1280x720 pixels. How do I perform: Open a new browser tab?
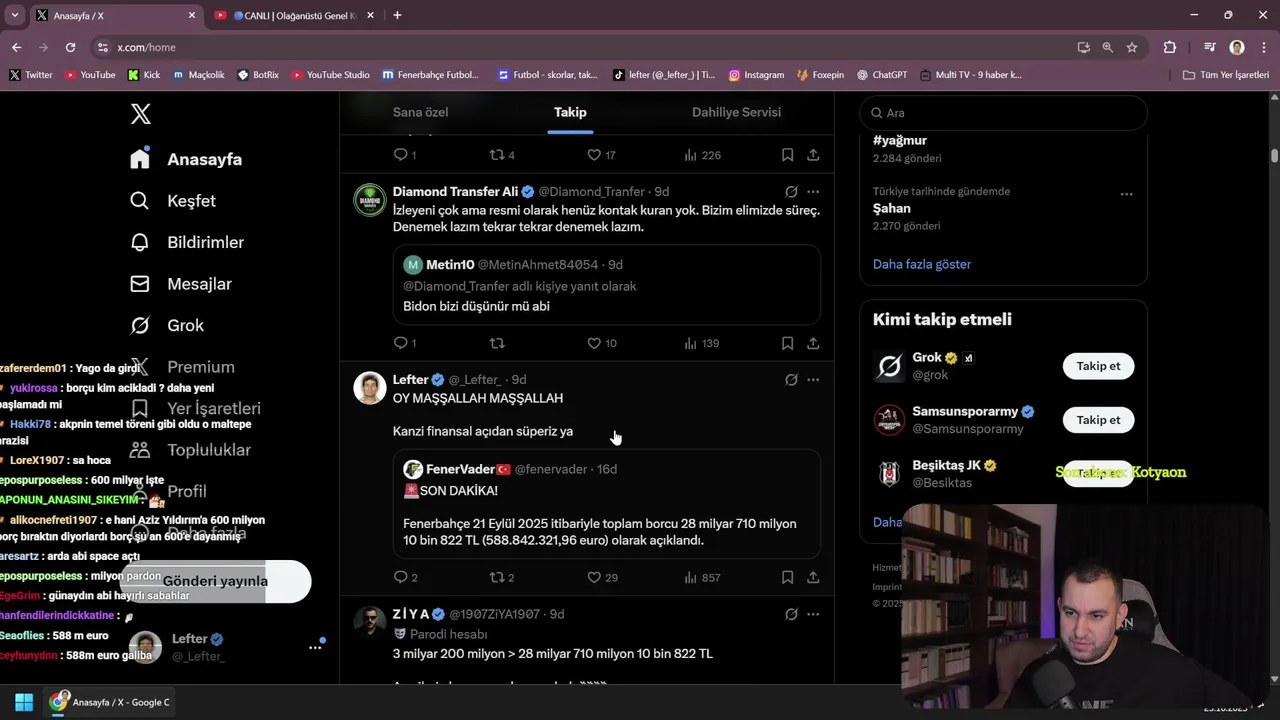click(x=397, y=15)
